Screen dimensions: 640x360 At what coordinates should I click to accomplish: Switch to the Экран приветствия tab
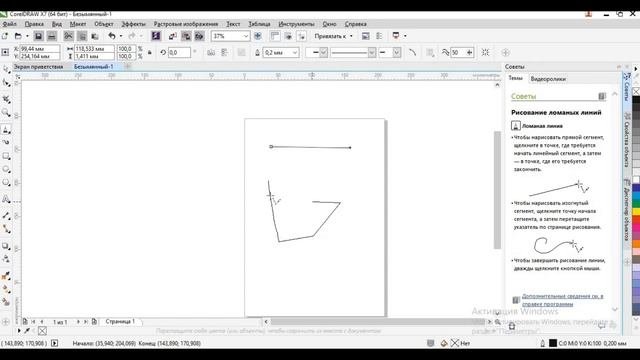click(39, 67)
